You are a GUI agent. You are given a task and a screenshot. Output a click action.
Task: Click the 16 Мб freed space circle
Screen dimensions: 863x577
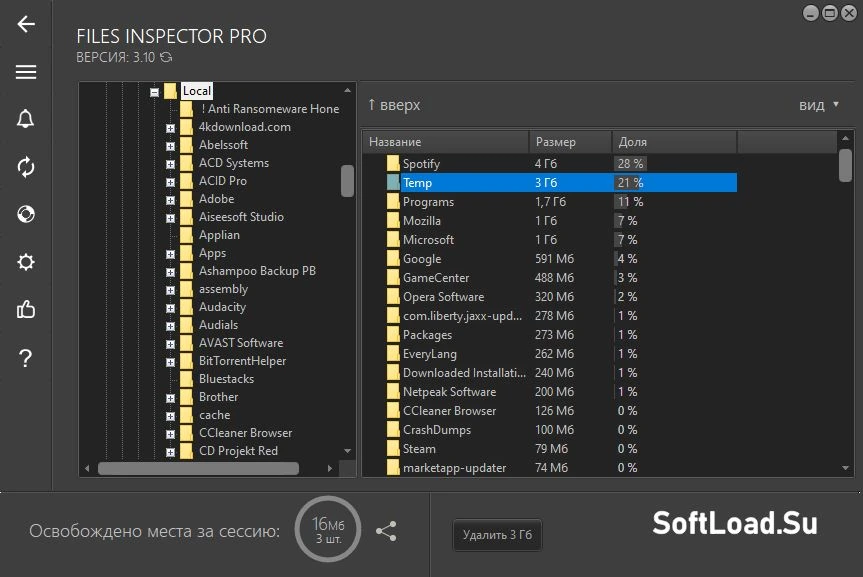[328, 529]
